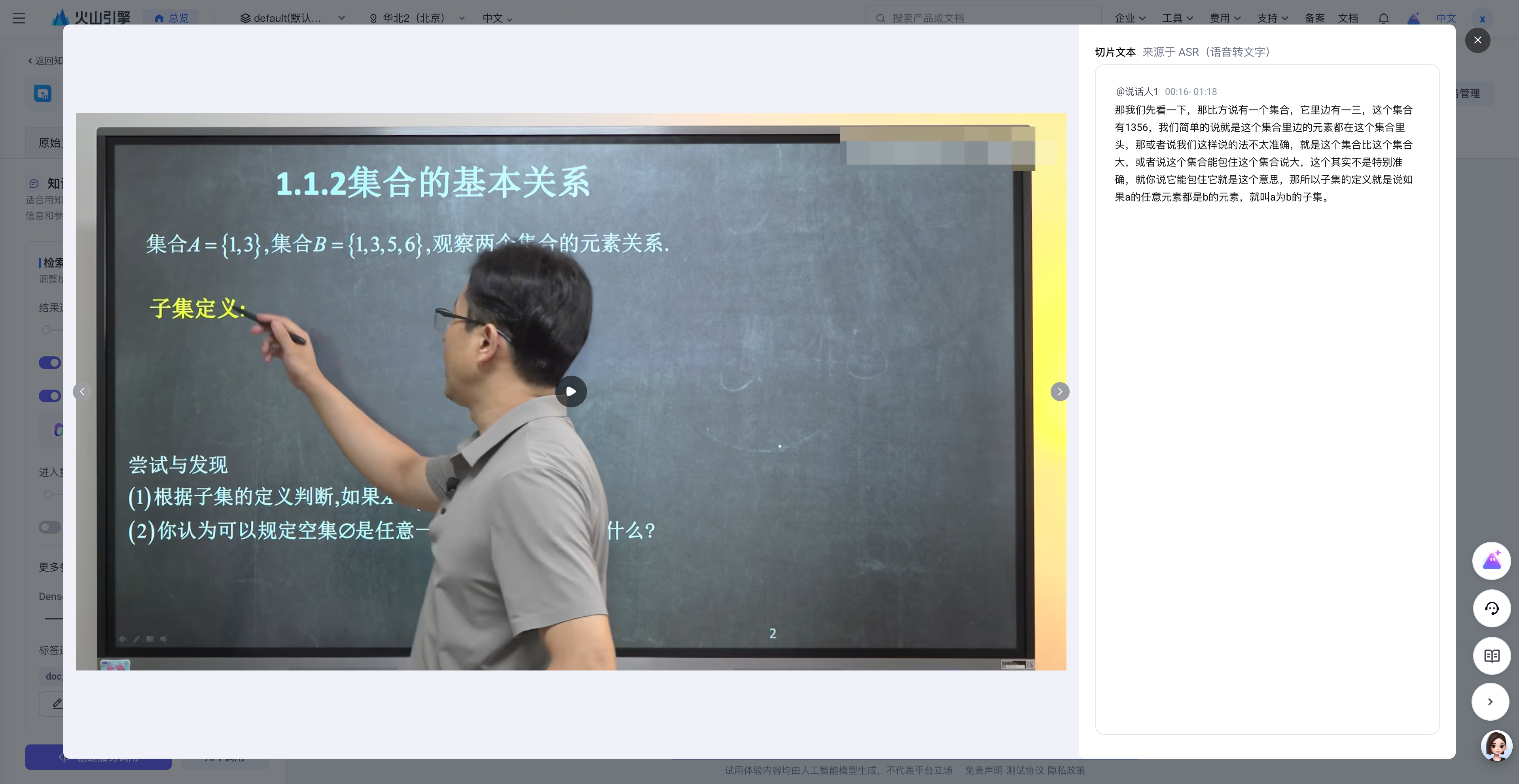Go to the previous video slice
Viewport: 1519px width, 784px height.
(83, 392)
